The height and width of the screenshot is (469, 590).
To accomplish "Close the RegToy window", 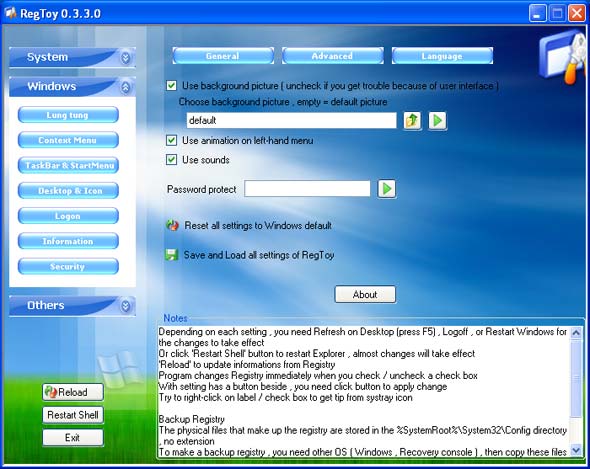I will tap(576, 14).
